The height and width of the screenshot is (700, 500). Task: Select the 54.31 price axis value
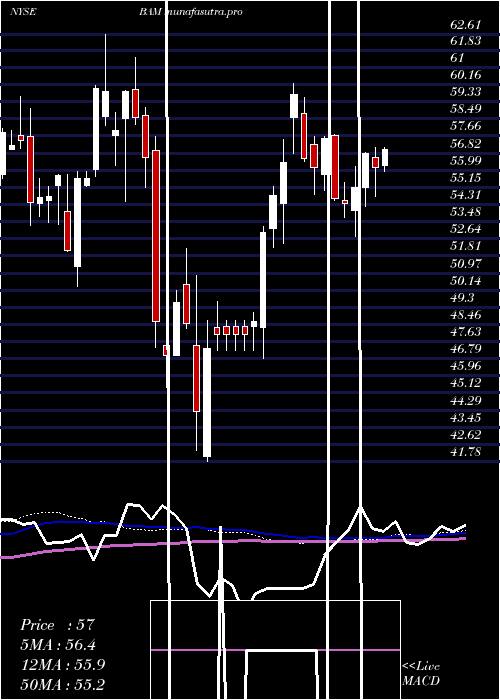466,195
